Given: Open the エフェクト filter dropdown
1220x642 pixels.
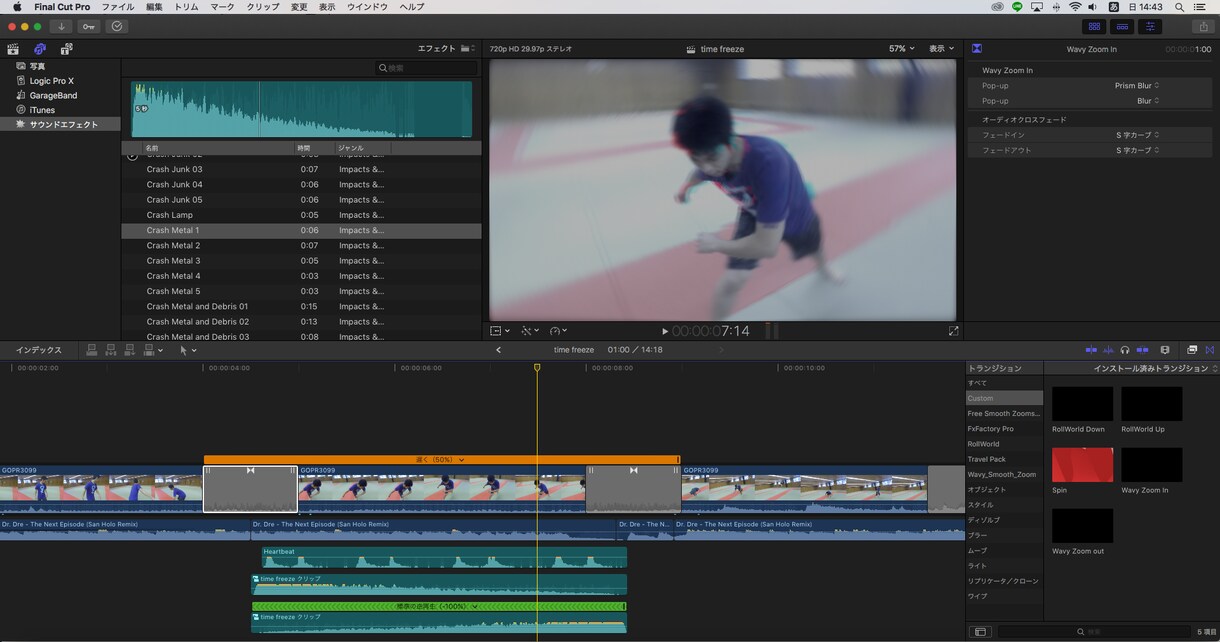Looking at the screenshot, I should (x=446, y=48).
